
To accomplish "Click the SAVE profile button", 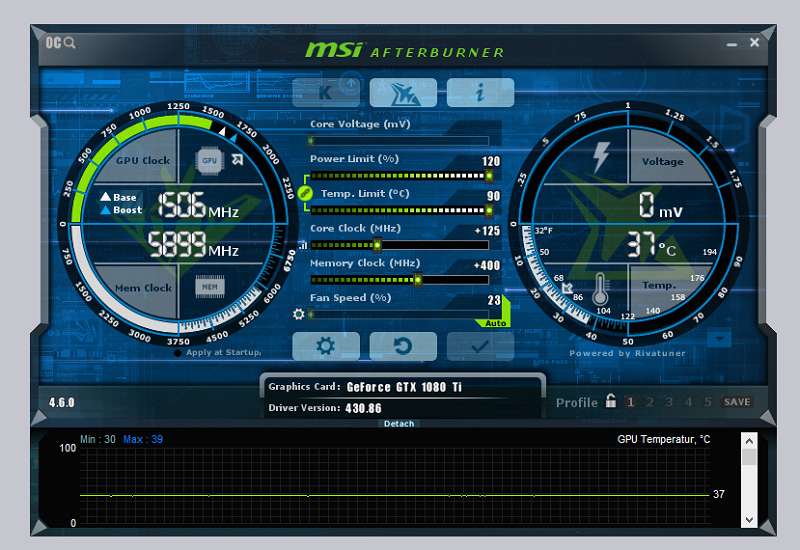I will point(737,402).
